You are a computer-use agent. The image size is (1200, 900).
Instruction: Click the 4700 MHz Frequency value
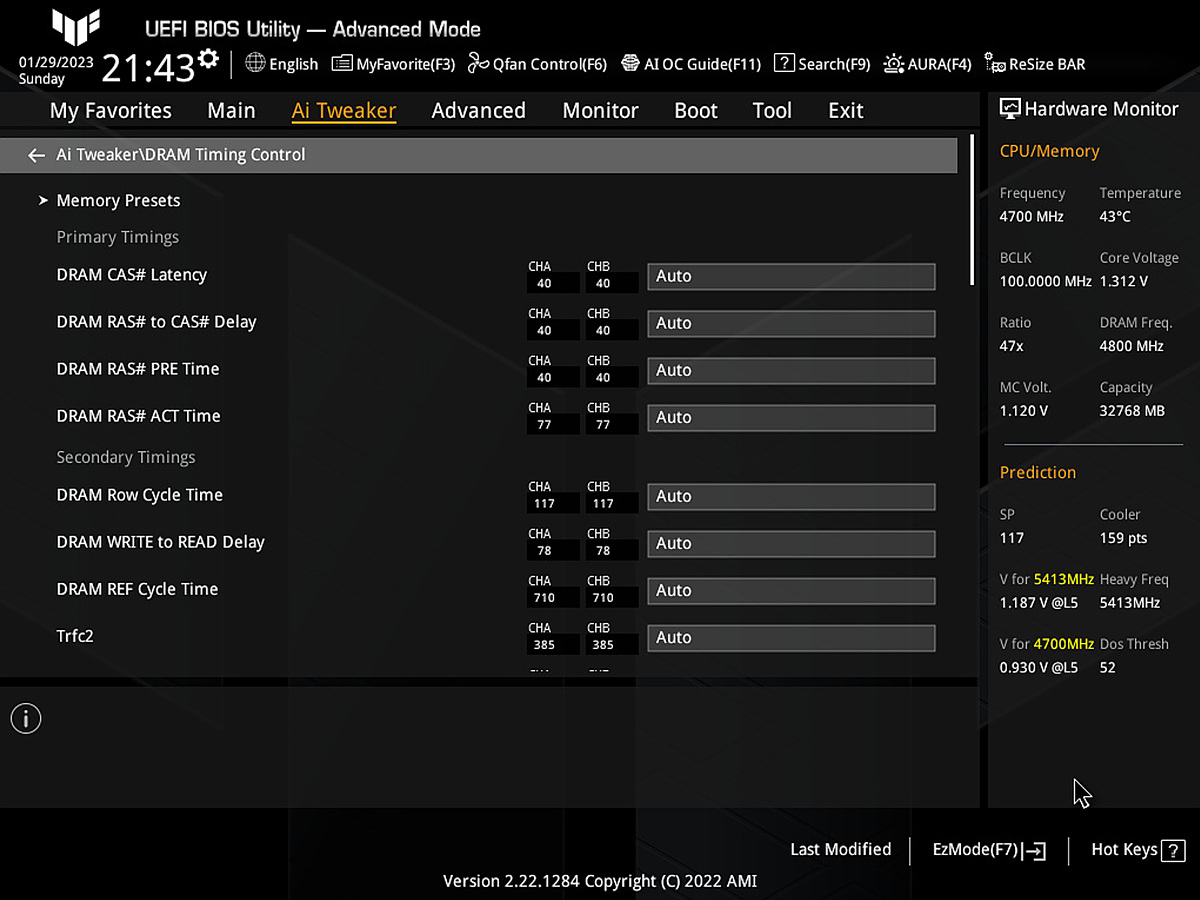click(1032, 217)
